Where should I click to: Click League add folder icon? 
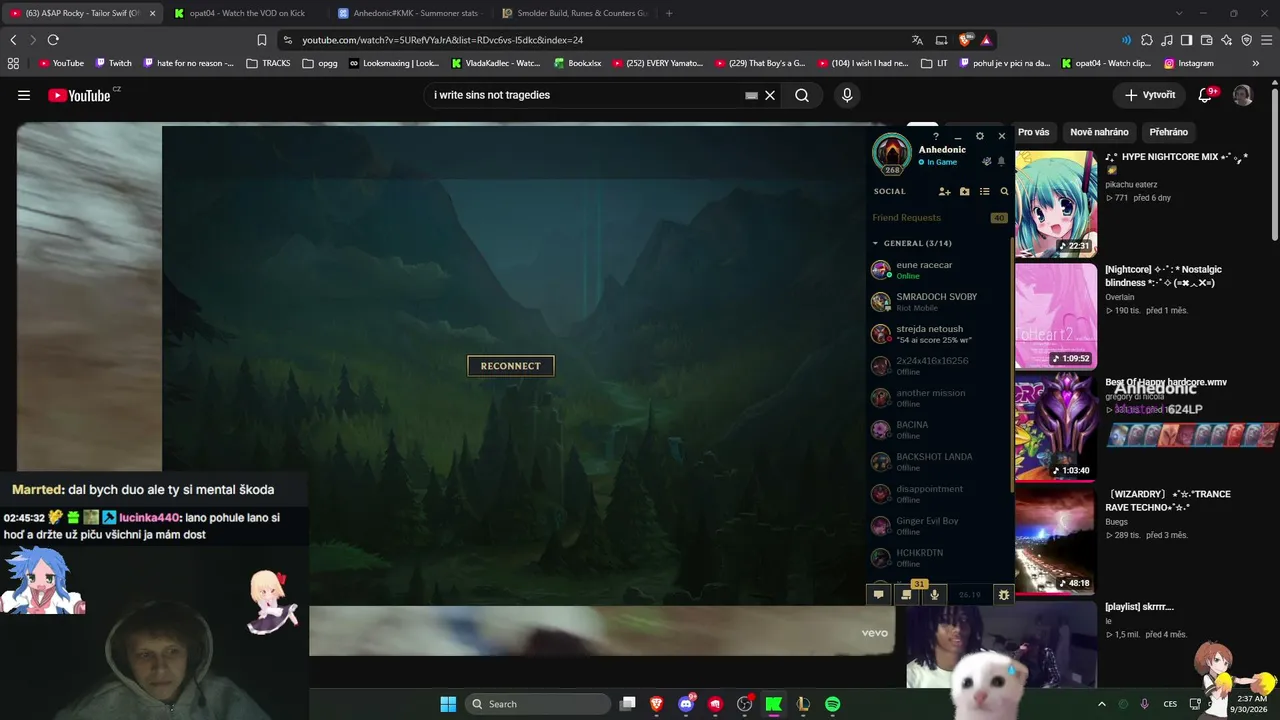pos(964,191)
